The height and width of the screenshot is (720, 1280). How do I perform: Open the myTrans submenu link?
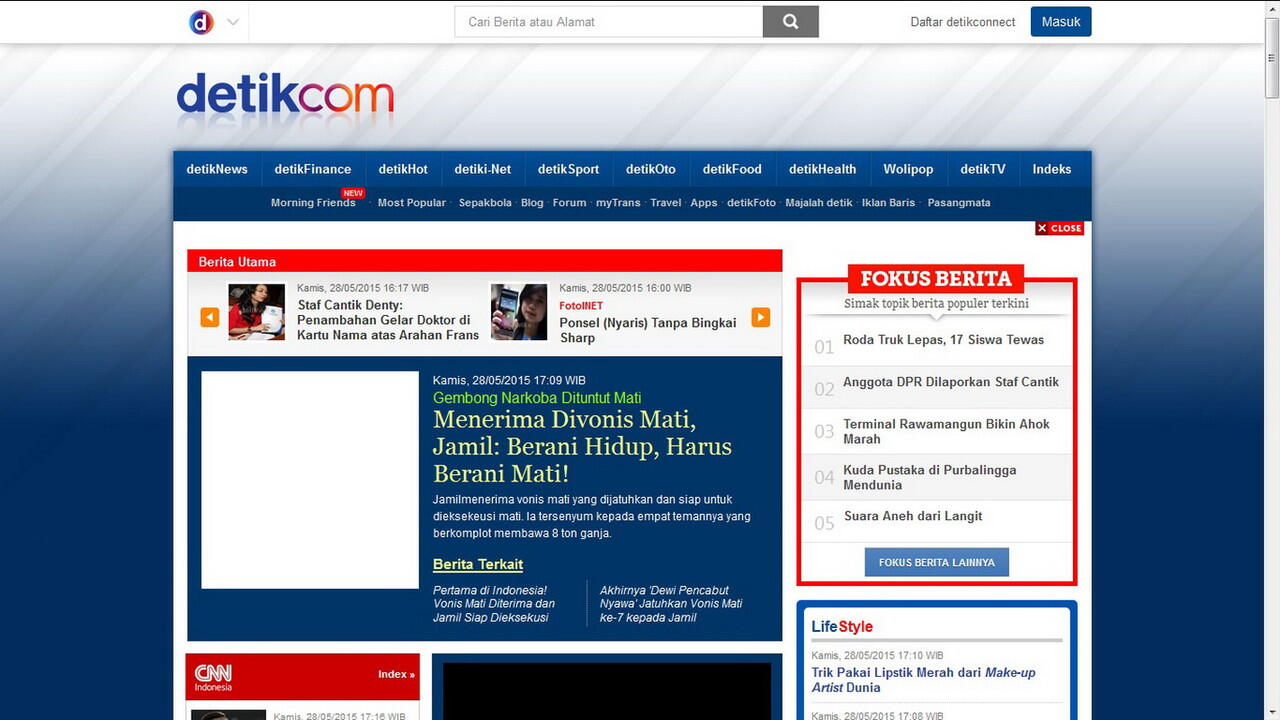point(618,203)
